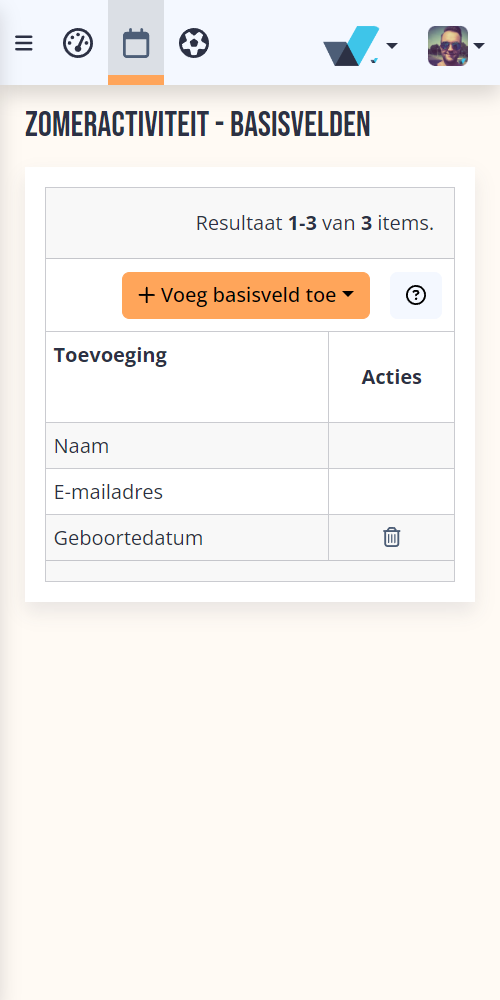Click the user avatar photo
Image resolution: width=500 pixels, height=1000 pixels.
(448, 45)
